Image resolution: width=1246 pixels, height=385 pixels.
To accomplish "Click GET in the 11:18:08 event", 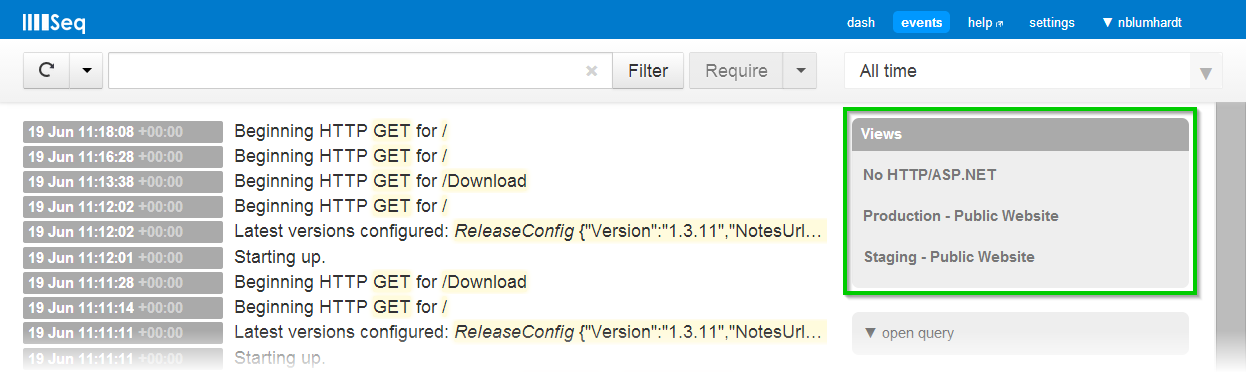I will click(x=392, y=131).
